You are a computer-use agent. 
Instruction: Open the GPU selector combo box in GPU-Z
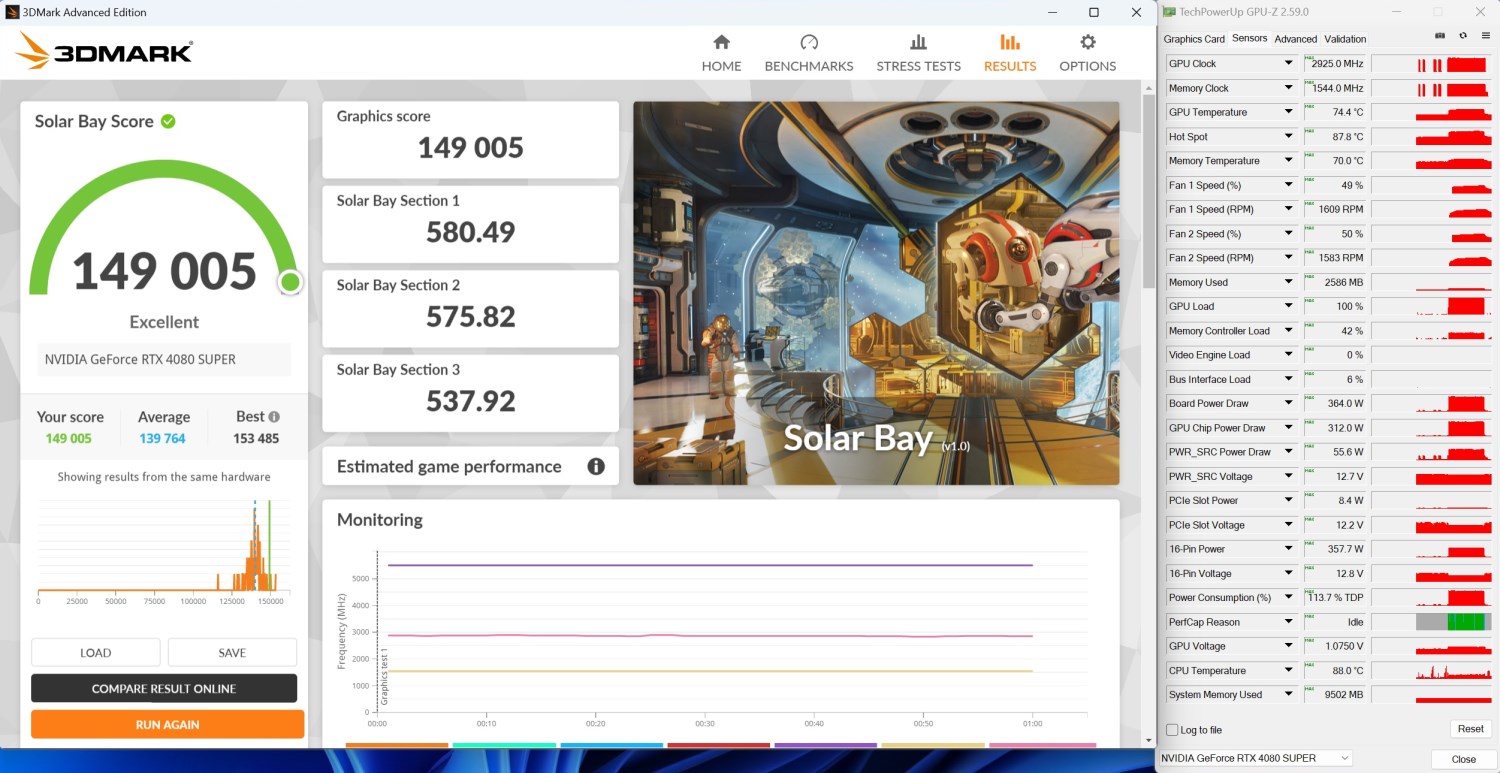click(x=1256, y=758)
